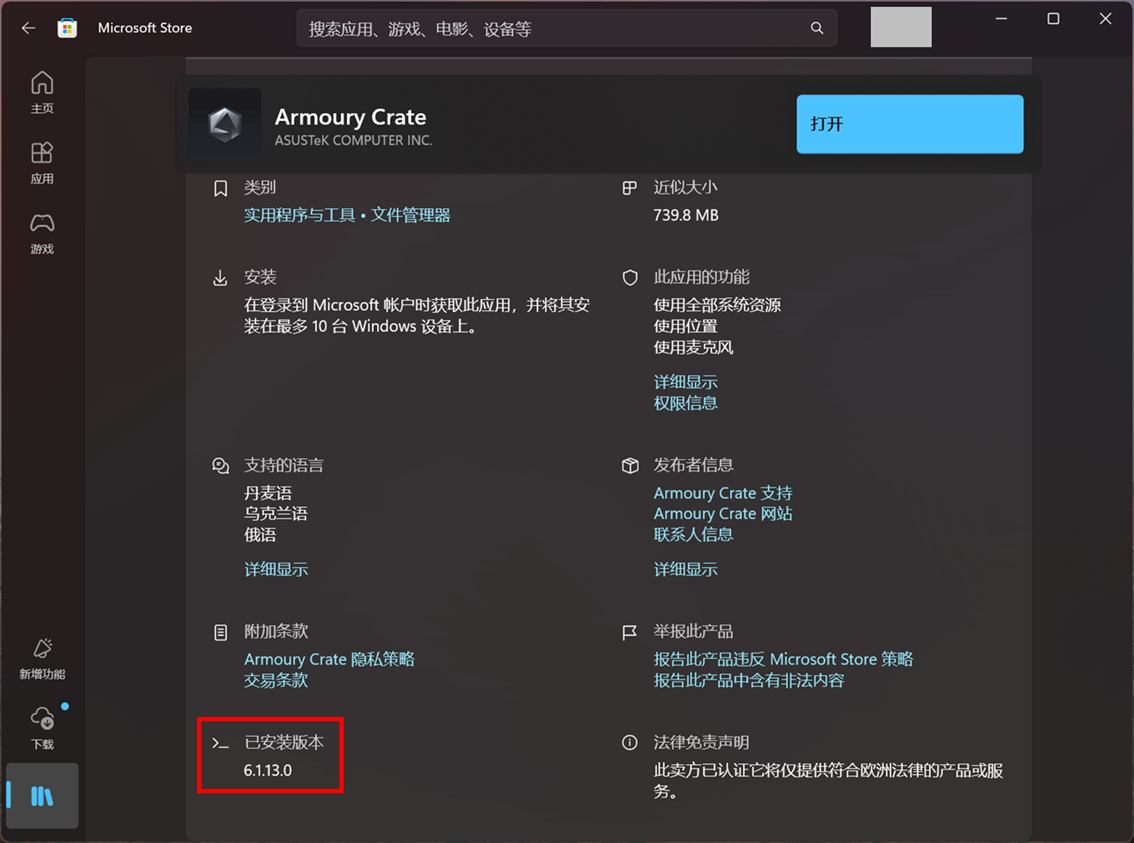Click the Microsoft Store logo icon

click(67, 28)
